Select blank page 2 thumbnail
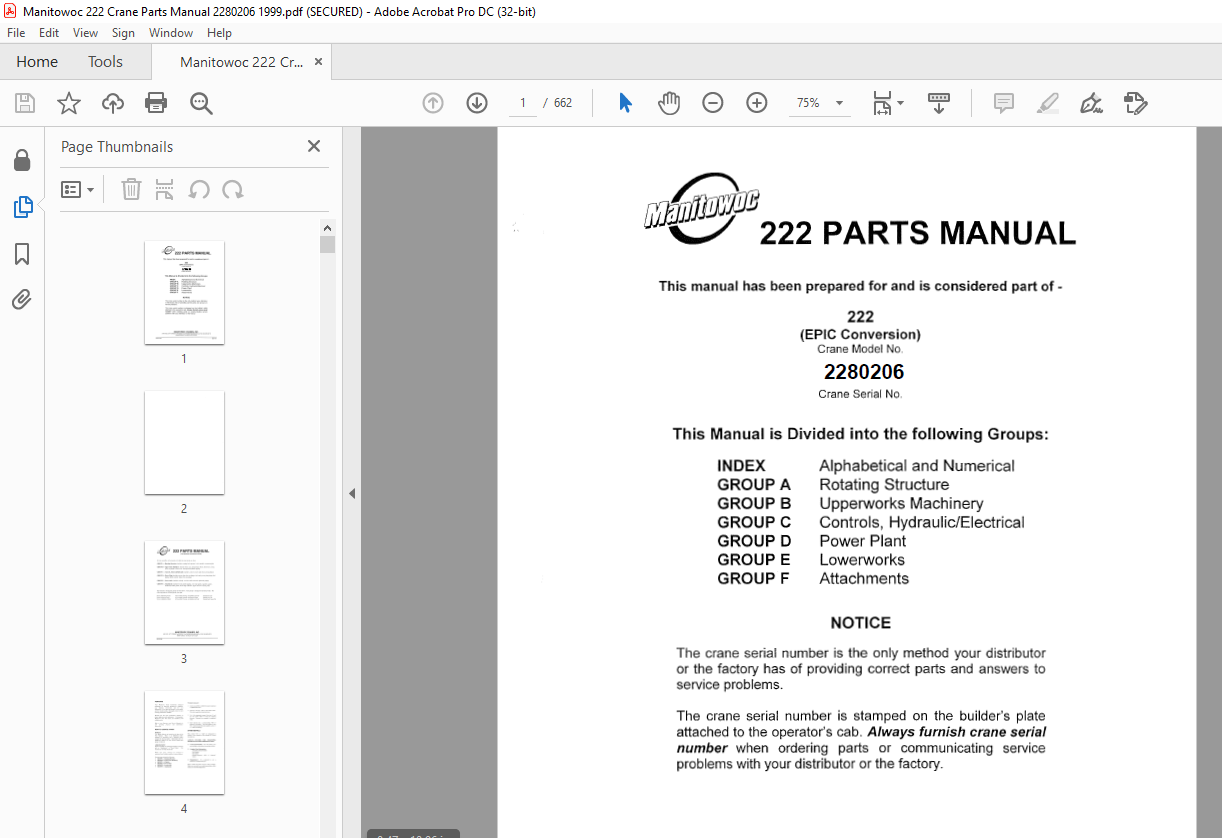This screenshot has height=838, width=1222. (184, 442)
